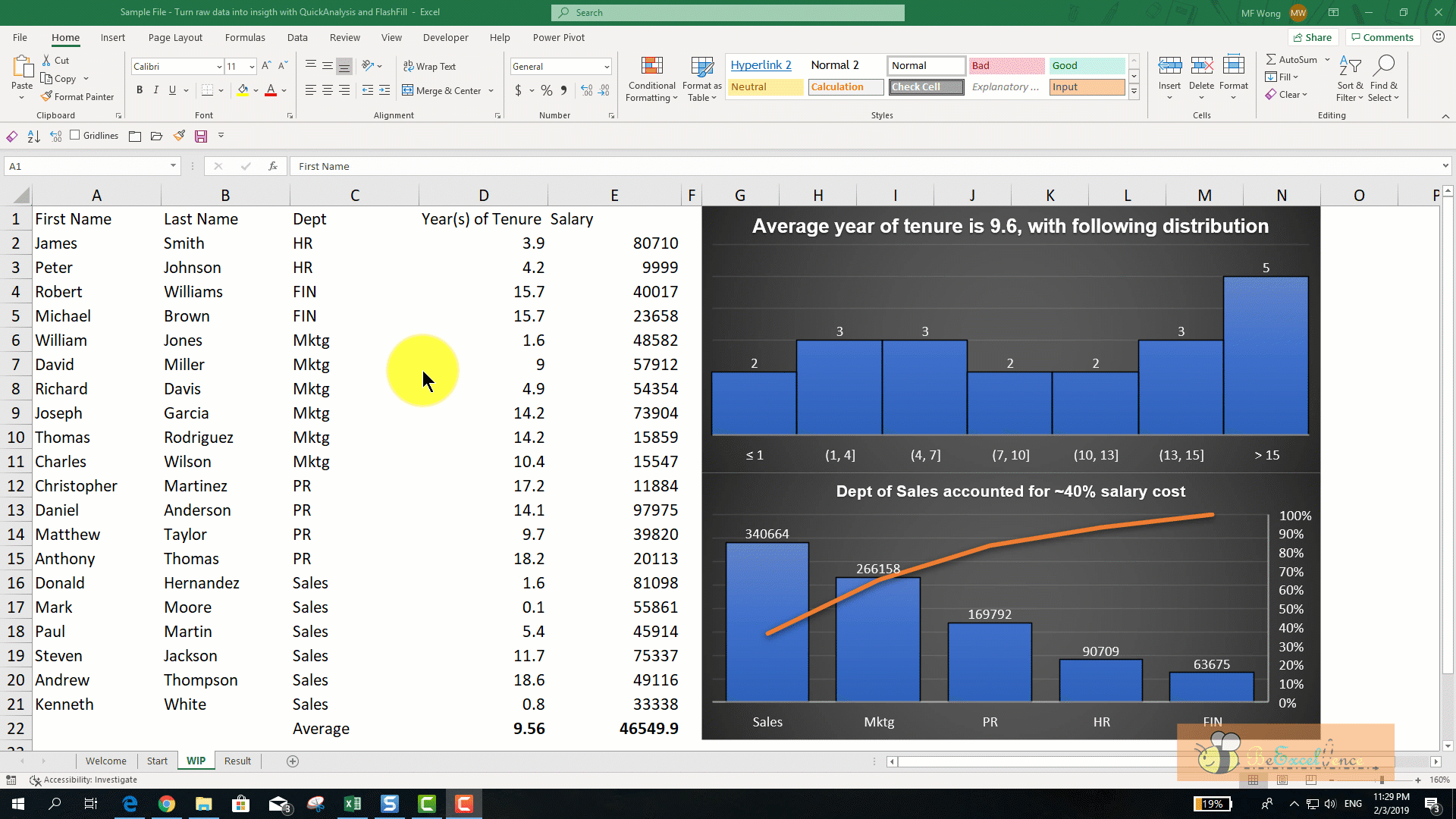
Task: Switch to the Result sheet tab
Action: tap(237, 761)
